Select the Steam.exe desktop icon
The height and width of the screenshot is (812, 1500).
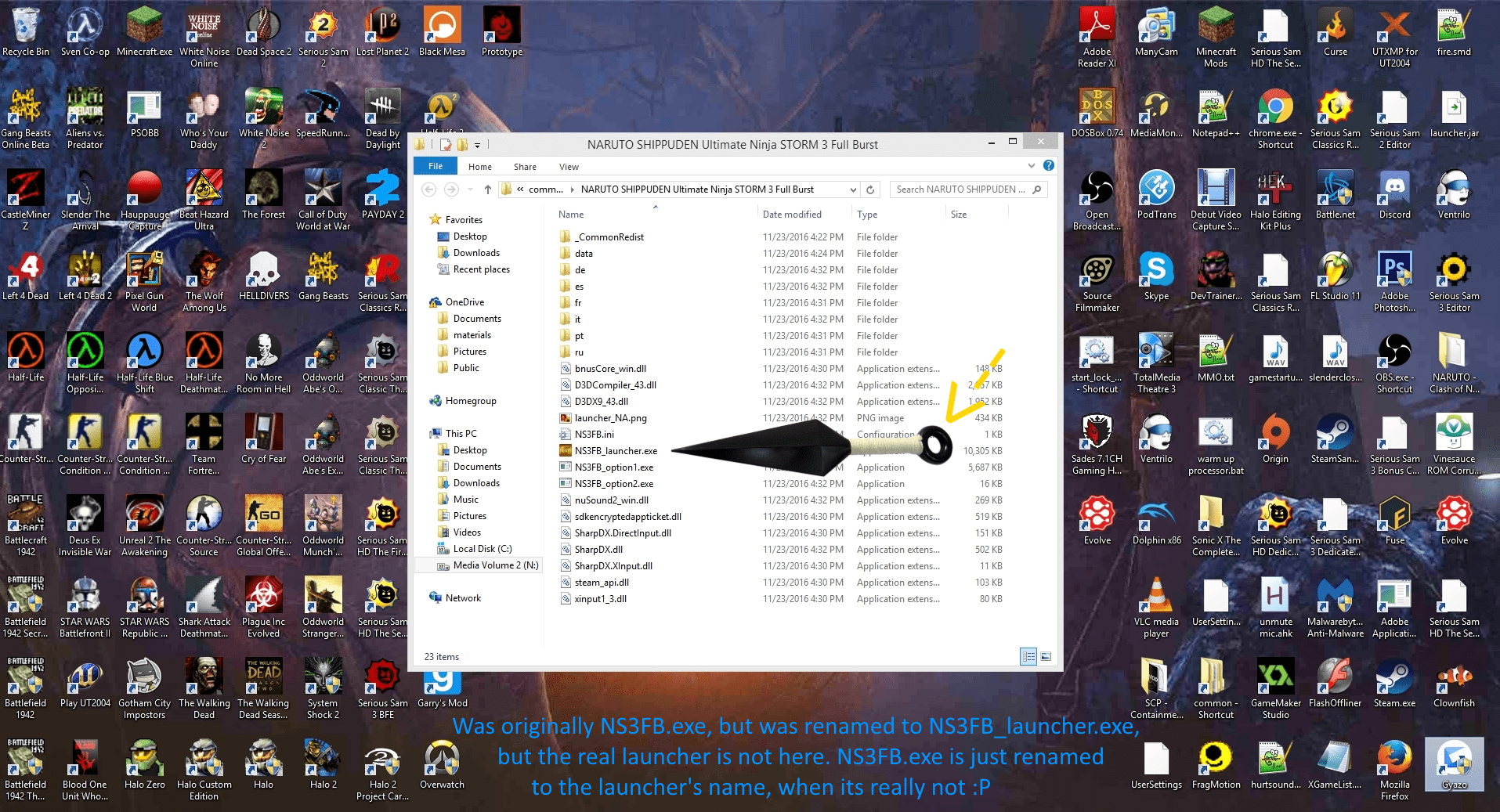(x=1394, y=683)
